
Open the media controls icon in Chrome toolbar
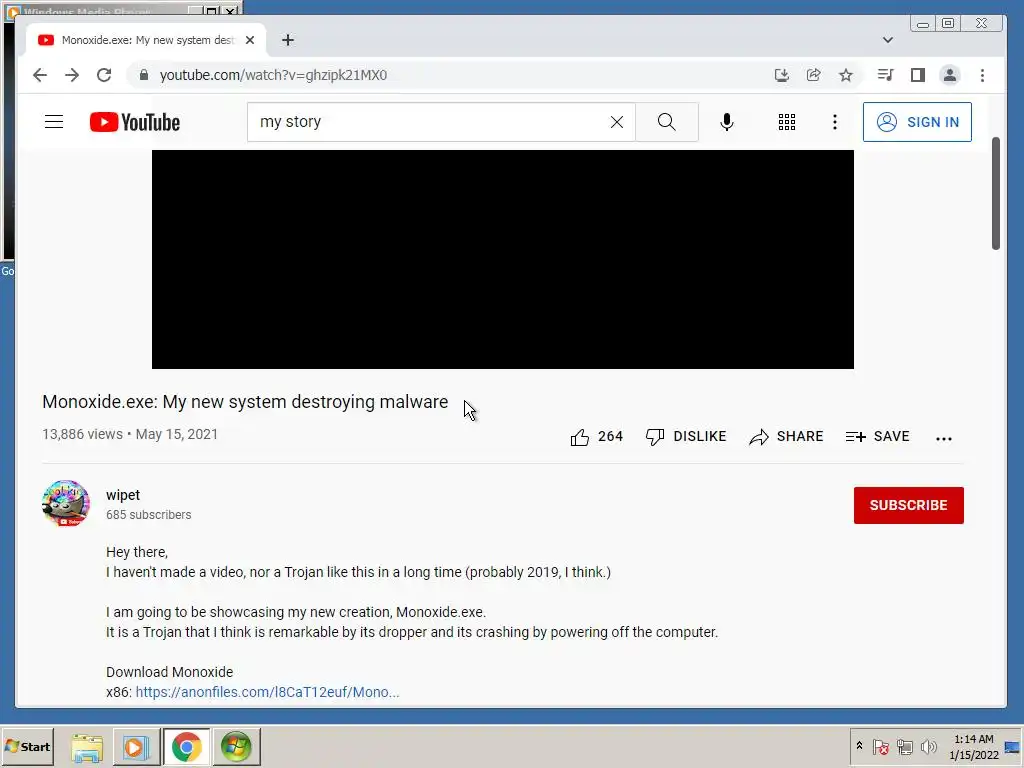click(x=886, y=75)
